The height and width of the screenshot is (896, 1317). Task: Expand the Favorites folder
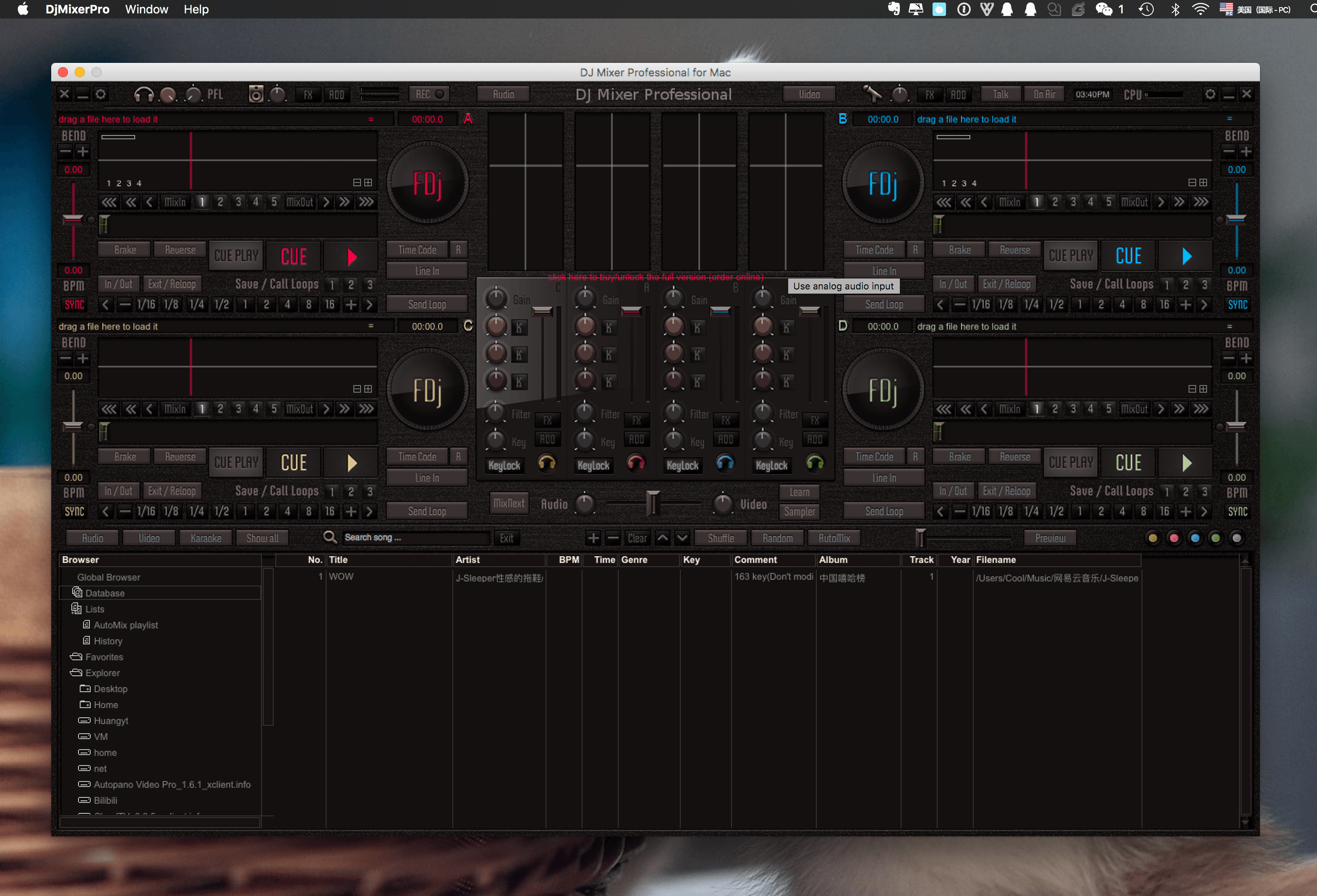[97, 657]
